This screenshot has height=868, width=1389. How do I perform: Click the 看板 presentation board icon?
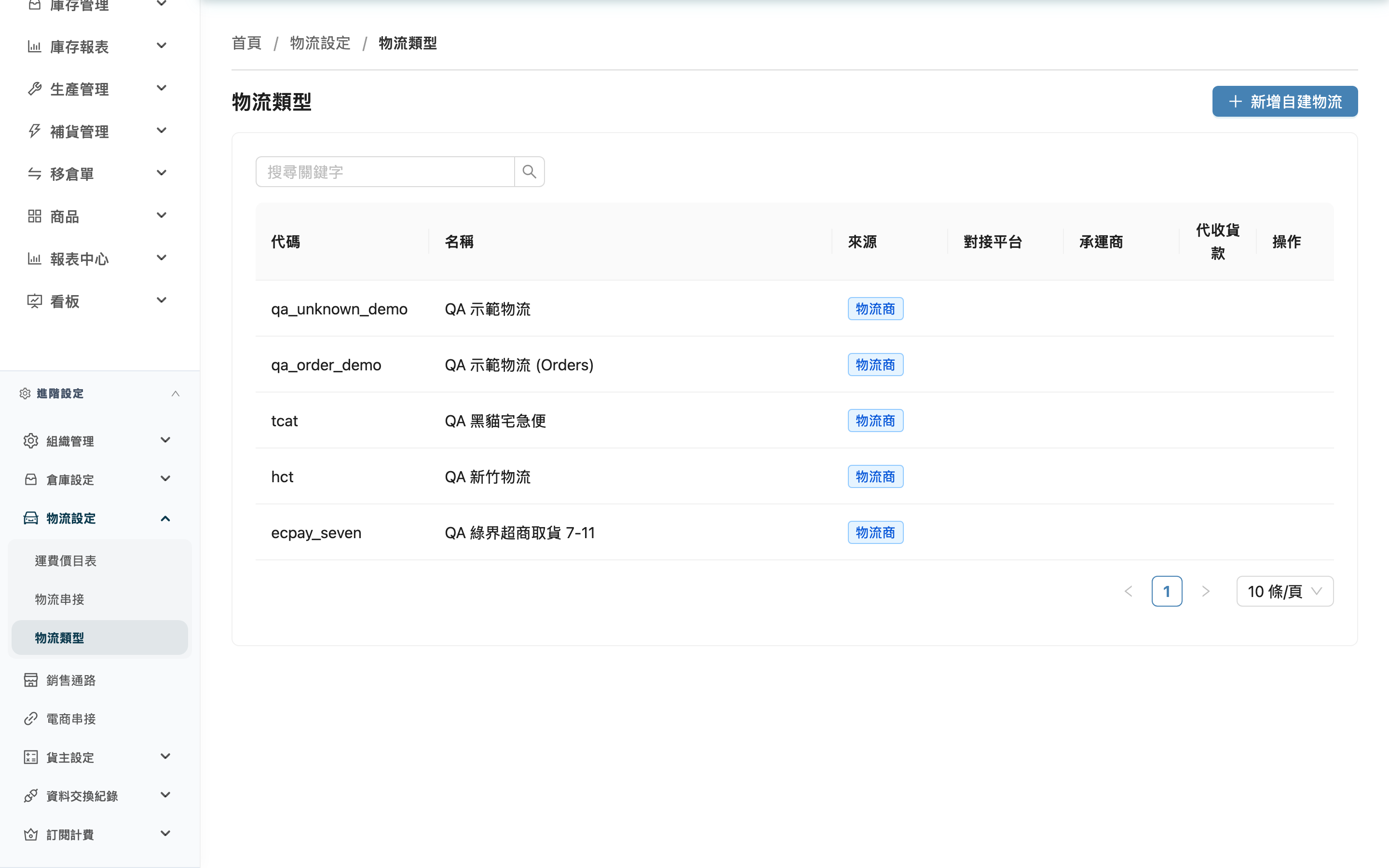pos(34,301)
